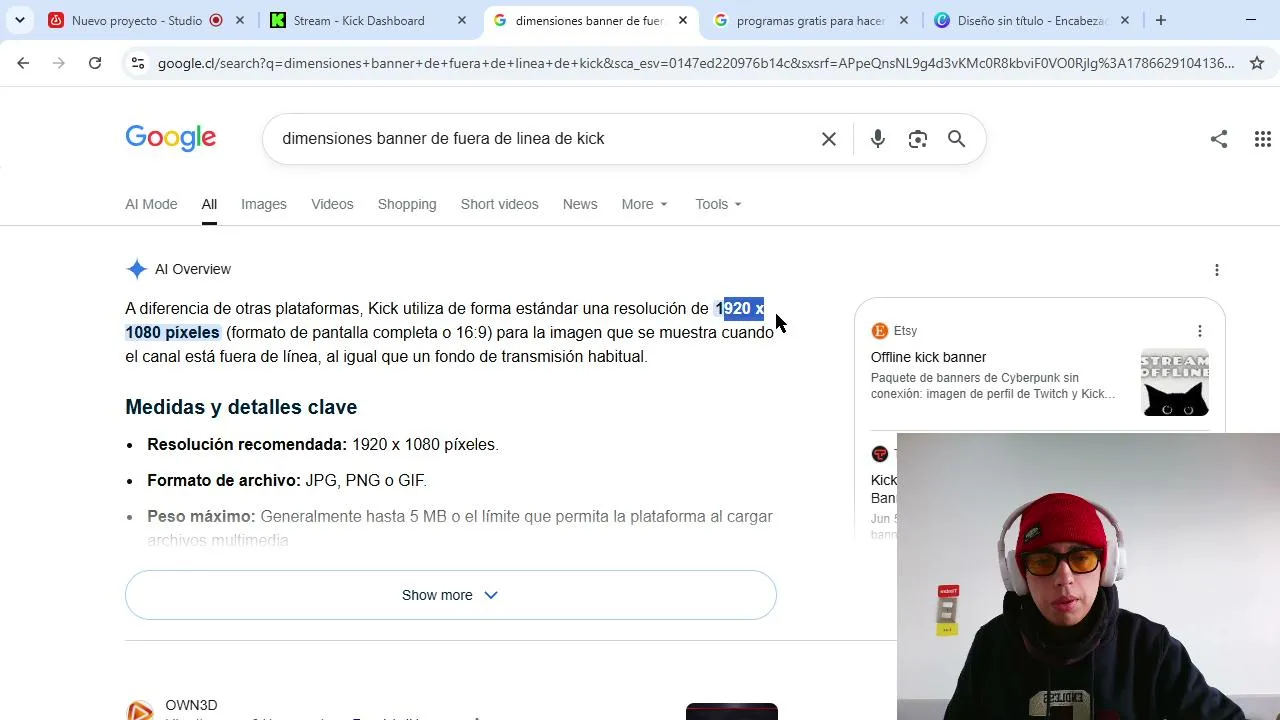The width and height of the screenshot is (1280, 720).
Task: Switch to Images results
Action: (x=264, y=204)
